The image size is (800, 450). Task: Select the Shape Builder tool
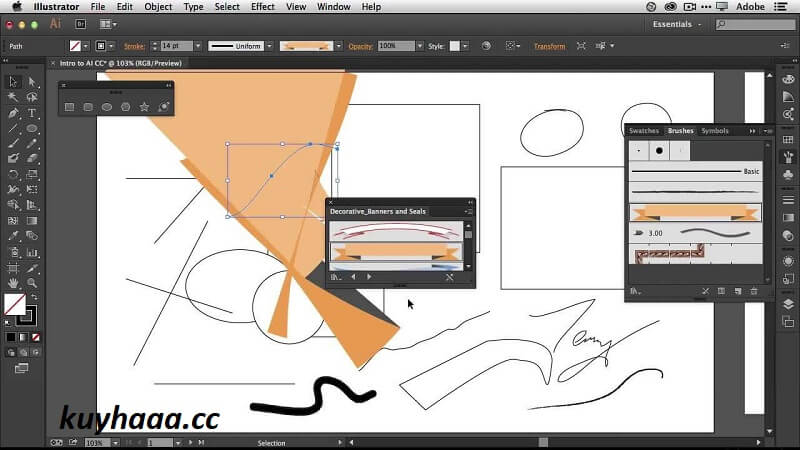[13, 205]
